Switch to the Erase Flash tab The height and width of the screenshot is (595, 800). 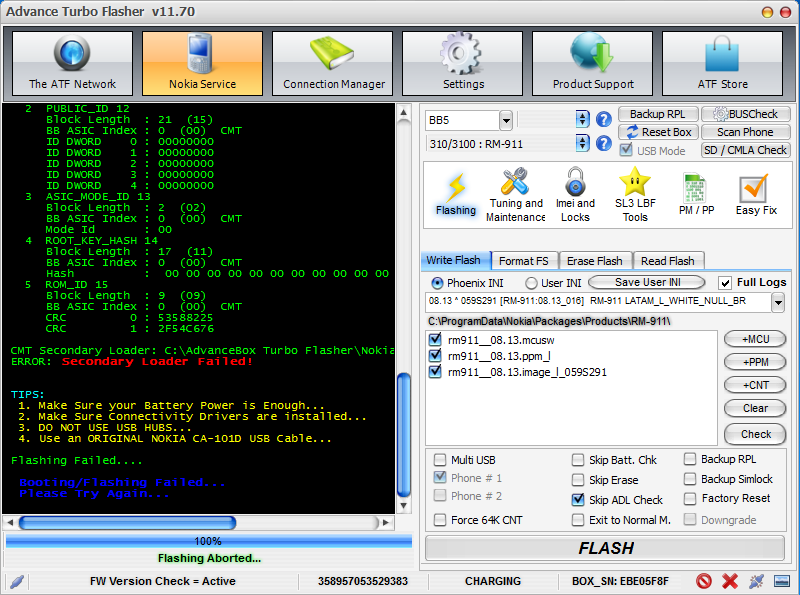(x=595, y=261)
